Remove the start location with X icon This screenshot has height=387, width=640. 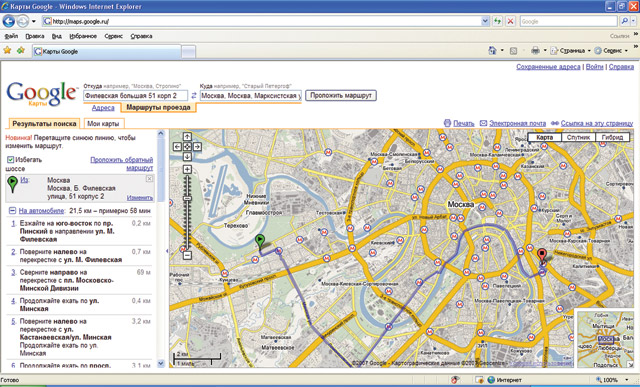click(x=149, y=179)
